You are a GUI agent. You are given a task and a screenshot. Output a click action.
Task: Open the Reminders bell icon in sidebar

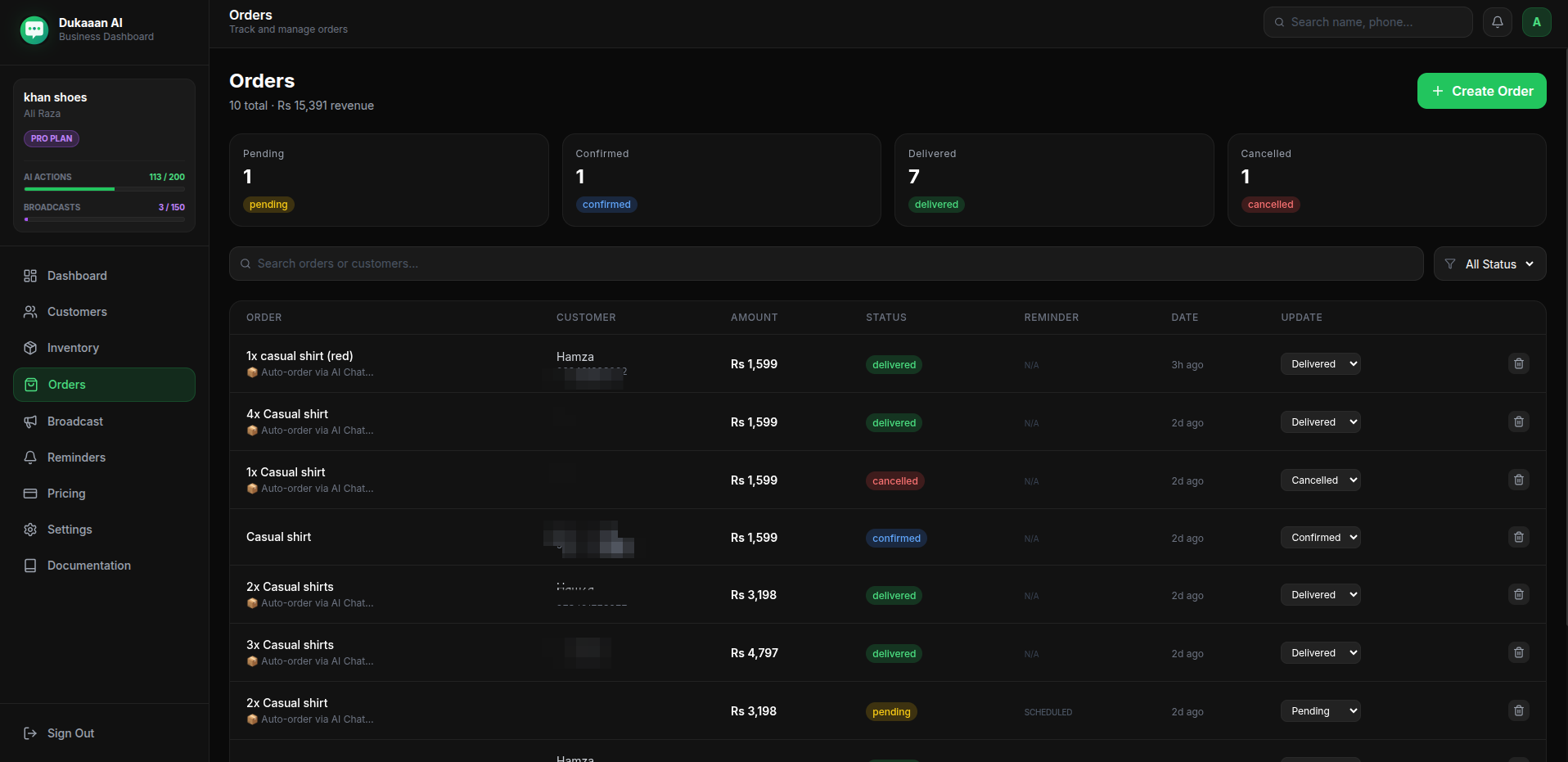(x=30, y=458)
